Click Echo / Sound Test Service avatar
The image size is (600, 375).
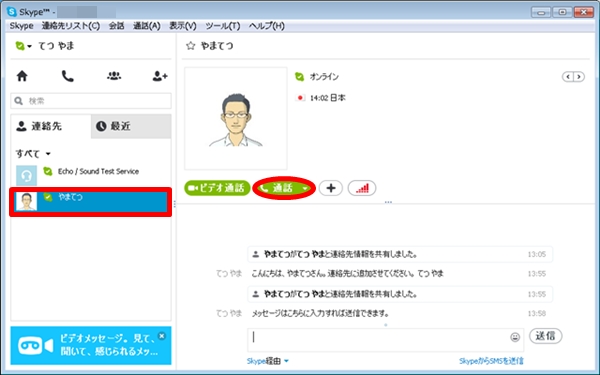pyautogui.click(x=26, y=175)
